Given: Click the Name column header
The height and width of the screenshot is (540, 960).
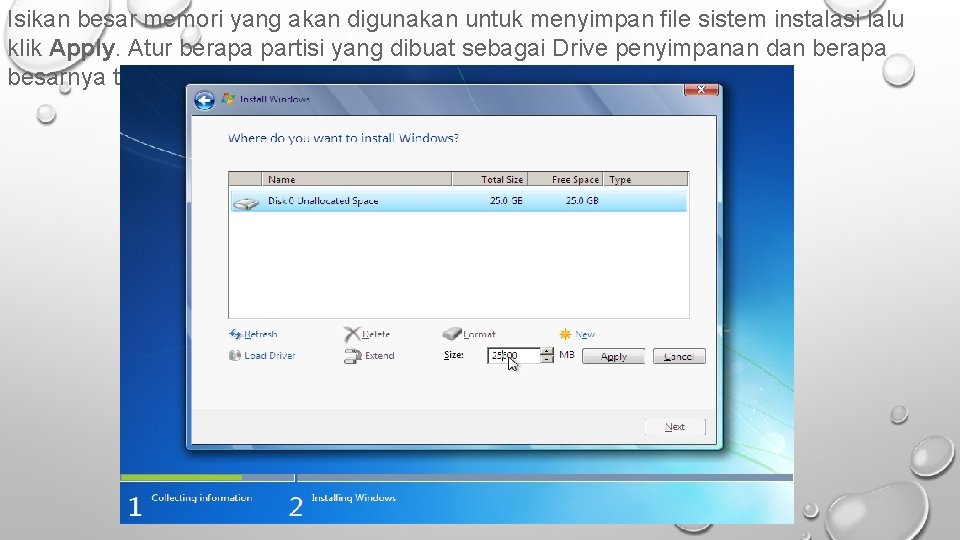Looking at the screenshot, I should coord(357,179).
